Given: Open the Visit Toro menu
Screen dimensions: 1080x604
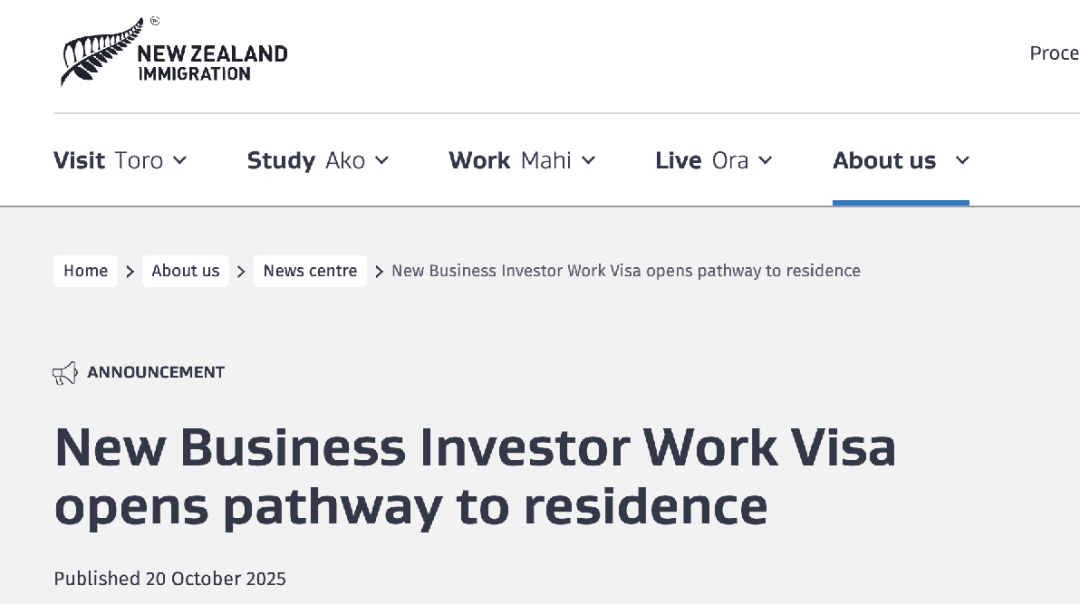Looking at the screenshot, I should pyautogui.click(x=108, y=160).
